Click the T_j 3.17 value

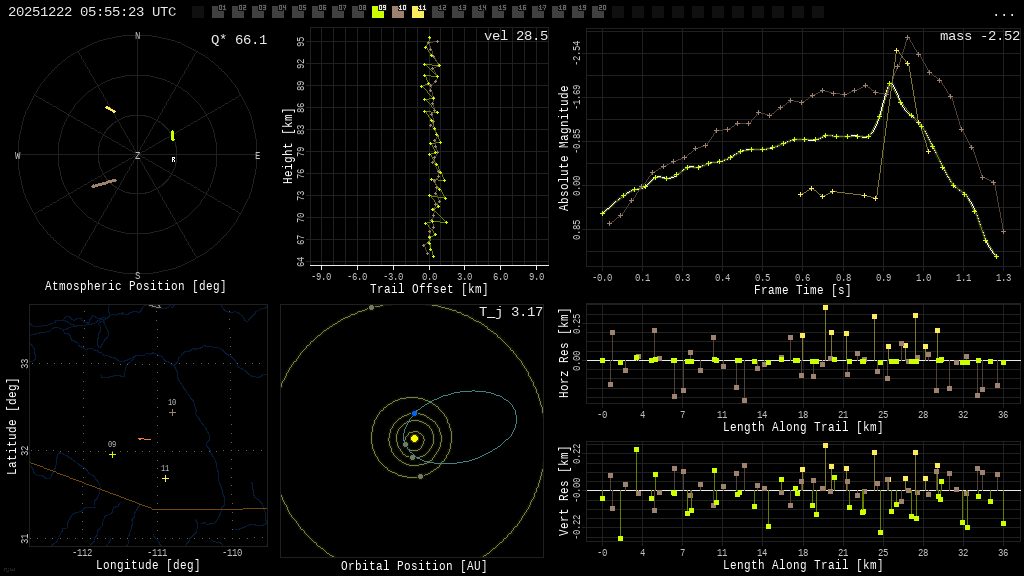[510, 312]
